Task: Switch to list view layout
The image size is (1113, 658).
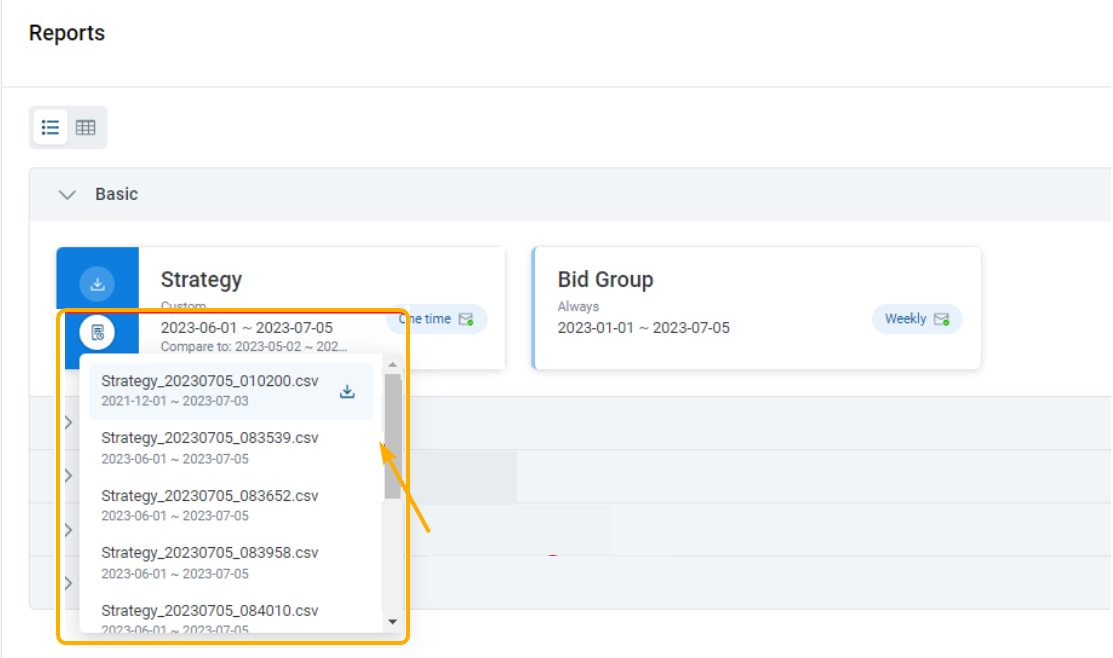Action: [50, 128]
